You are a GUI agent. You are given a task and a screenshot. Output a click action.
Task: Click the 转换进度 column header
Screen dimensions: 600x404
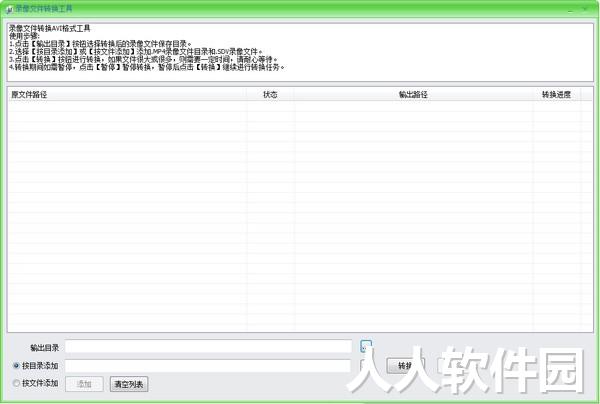click(x=556, y=94)
